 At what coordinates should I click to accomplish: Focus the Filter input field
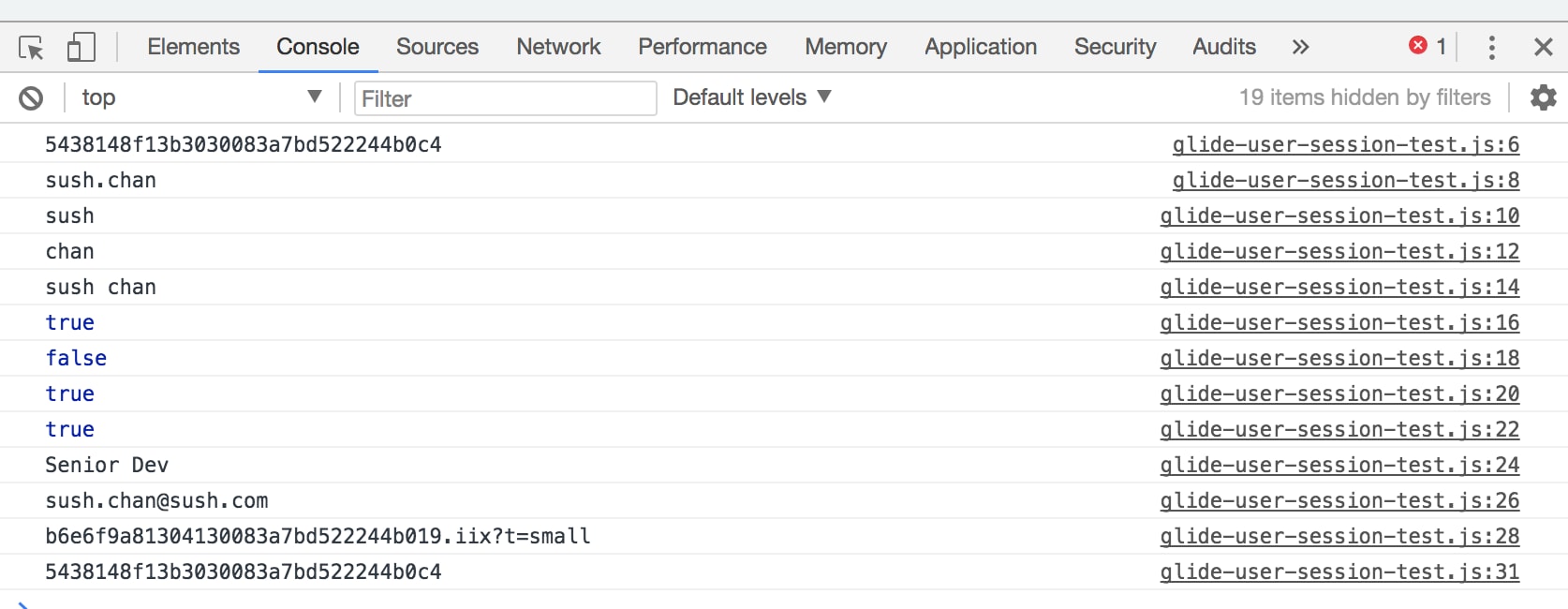point(505,98)
